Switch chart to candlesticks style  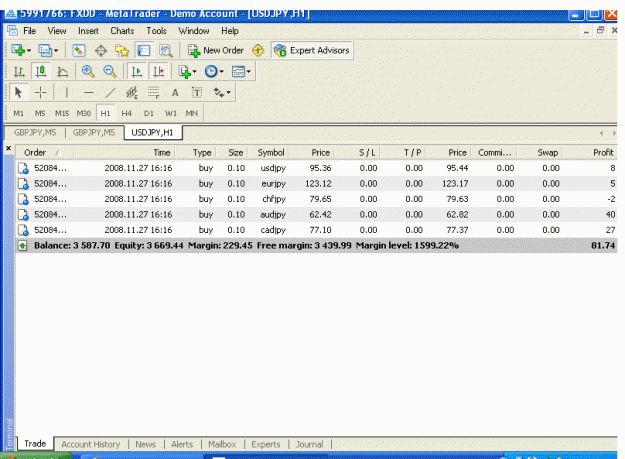coord(41,72)
